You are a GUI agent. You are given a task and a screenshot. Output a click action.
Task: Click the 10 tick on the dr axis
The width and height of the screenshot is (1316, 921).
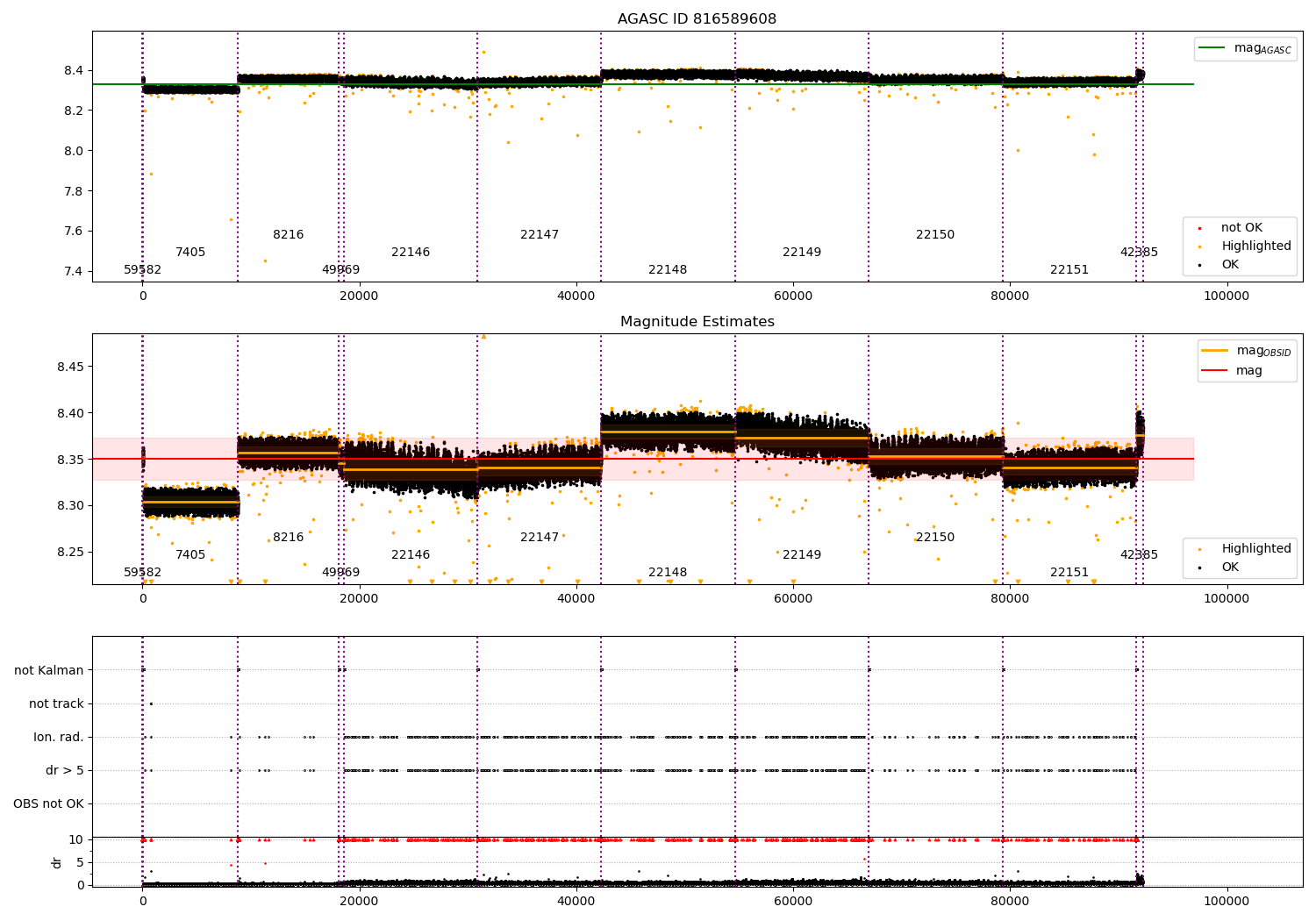[76, 840]
